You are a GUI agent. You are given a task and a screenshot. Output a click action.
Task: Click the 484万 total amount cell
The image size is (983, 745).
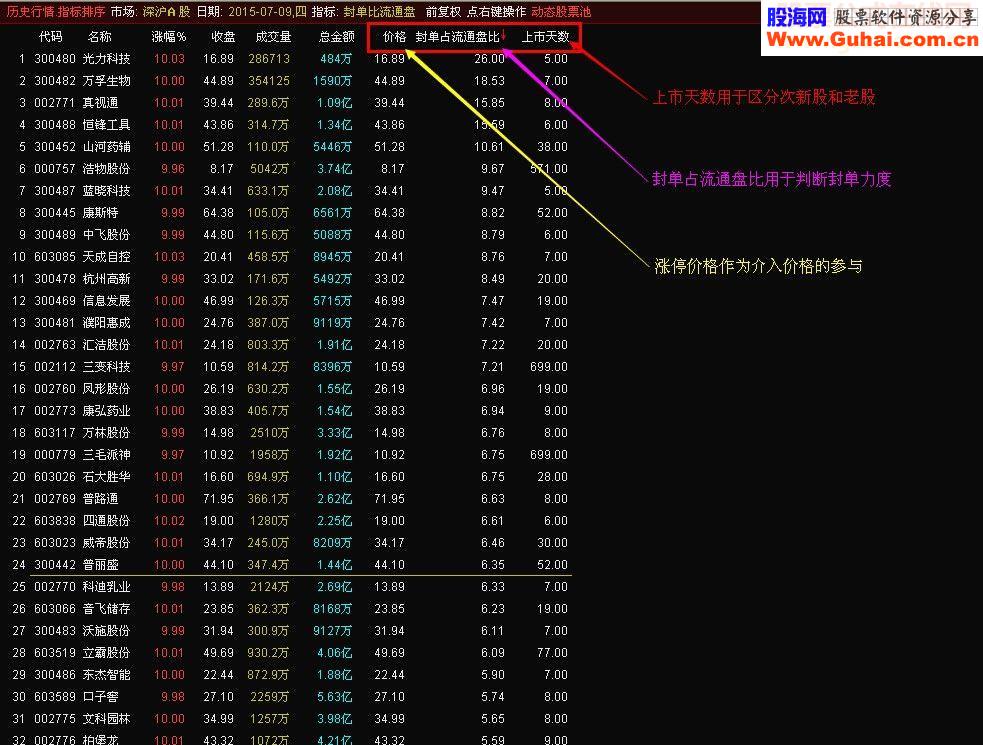coord(336,59)
